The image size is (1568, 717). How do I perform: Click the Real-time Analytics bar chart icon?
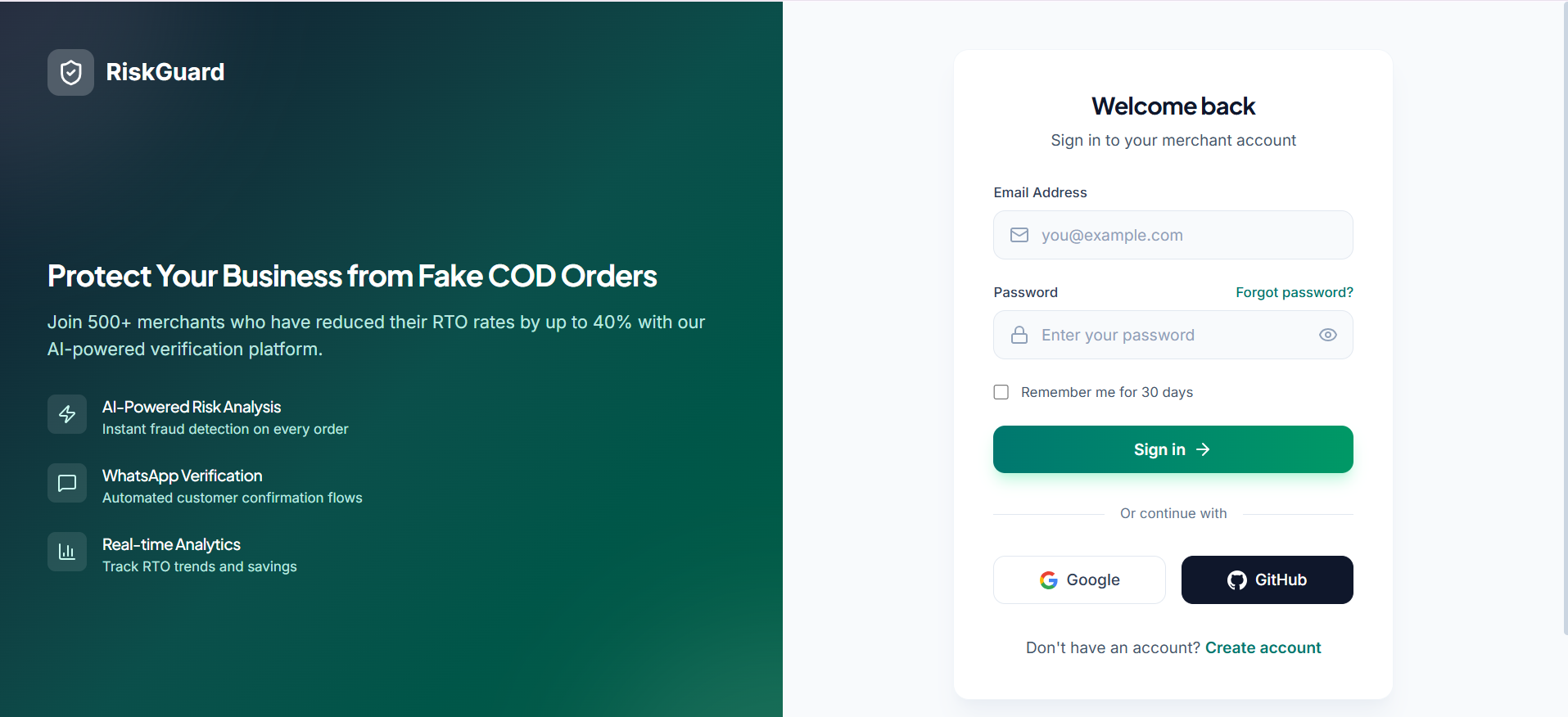click(67, 552)
